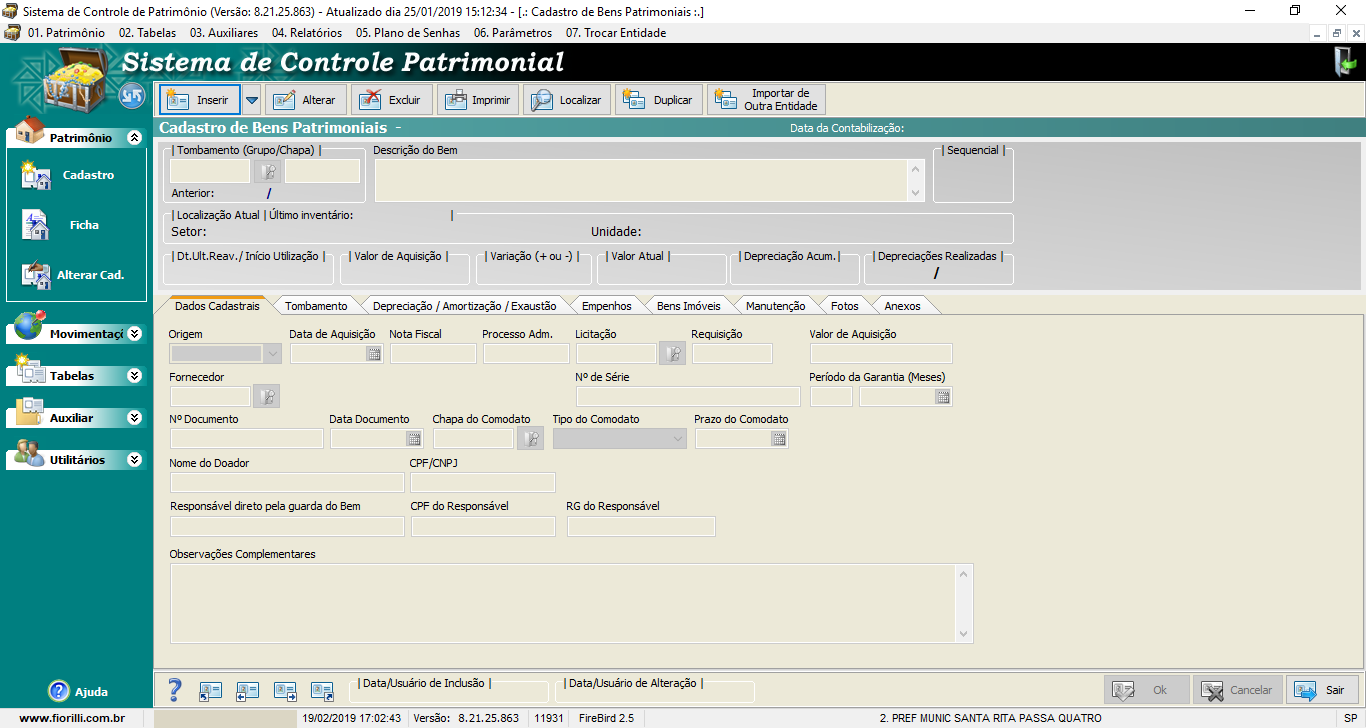Click the Sair button
The height and width of the screenshot is (728, 1367).
point(1322,690)
